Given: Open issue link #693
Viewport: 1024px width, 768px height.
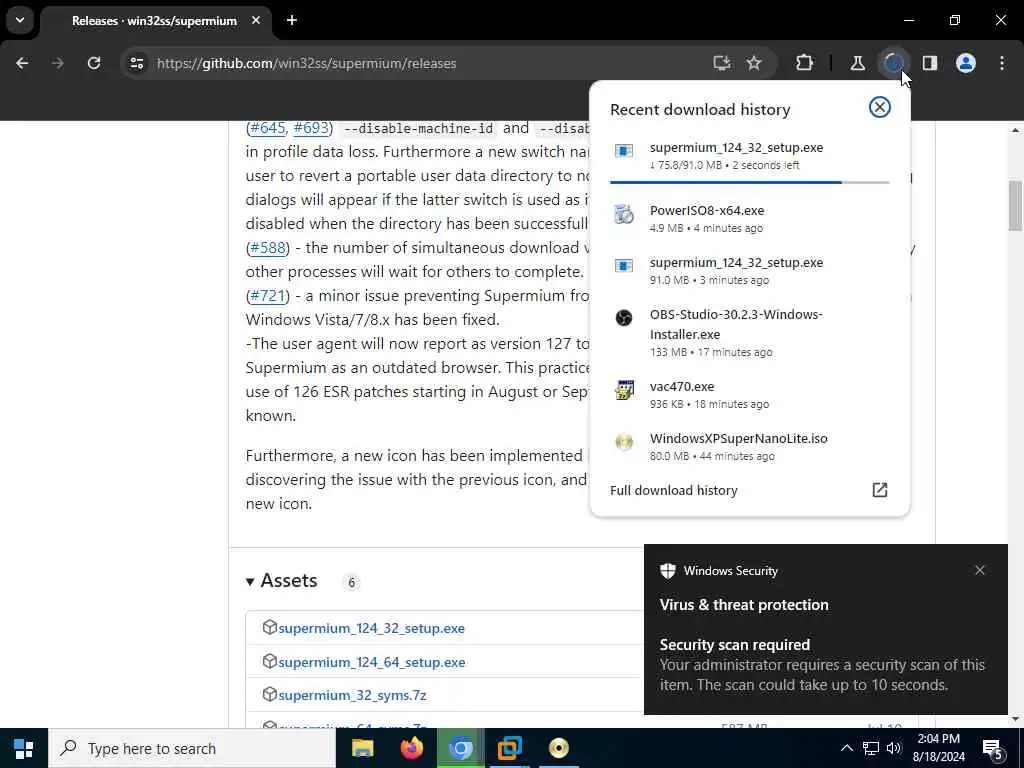Looking at the screenshot, I should click(x=311, y=128).
